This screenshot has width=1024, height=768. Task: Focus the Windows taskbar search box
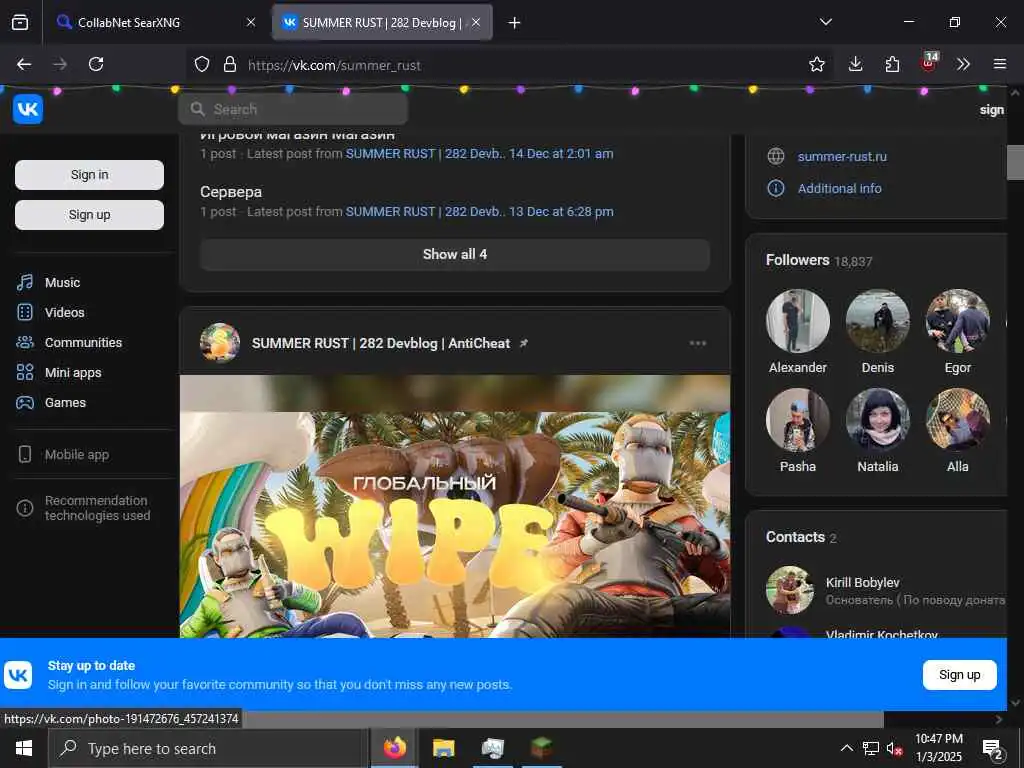coord(206,748)
